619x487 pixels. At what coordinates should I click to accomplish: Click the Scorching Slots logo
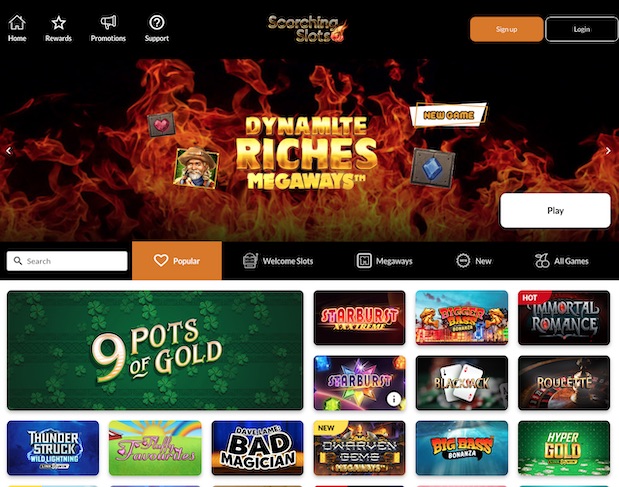tap(308, 28)
